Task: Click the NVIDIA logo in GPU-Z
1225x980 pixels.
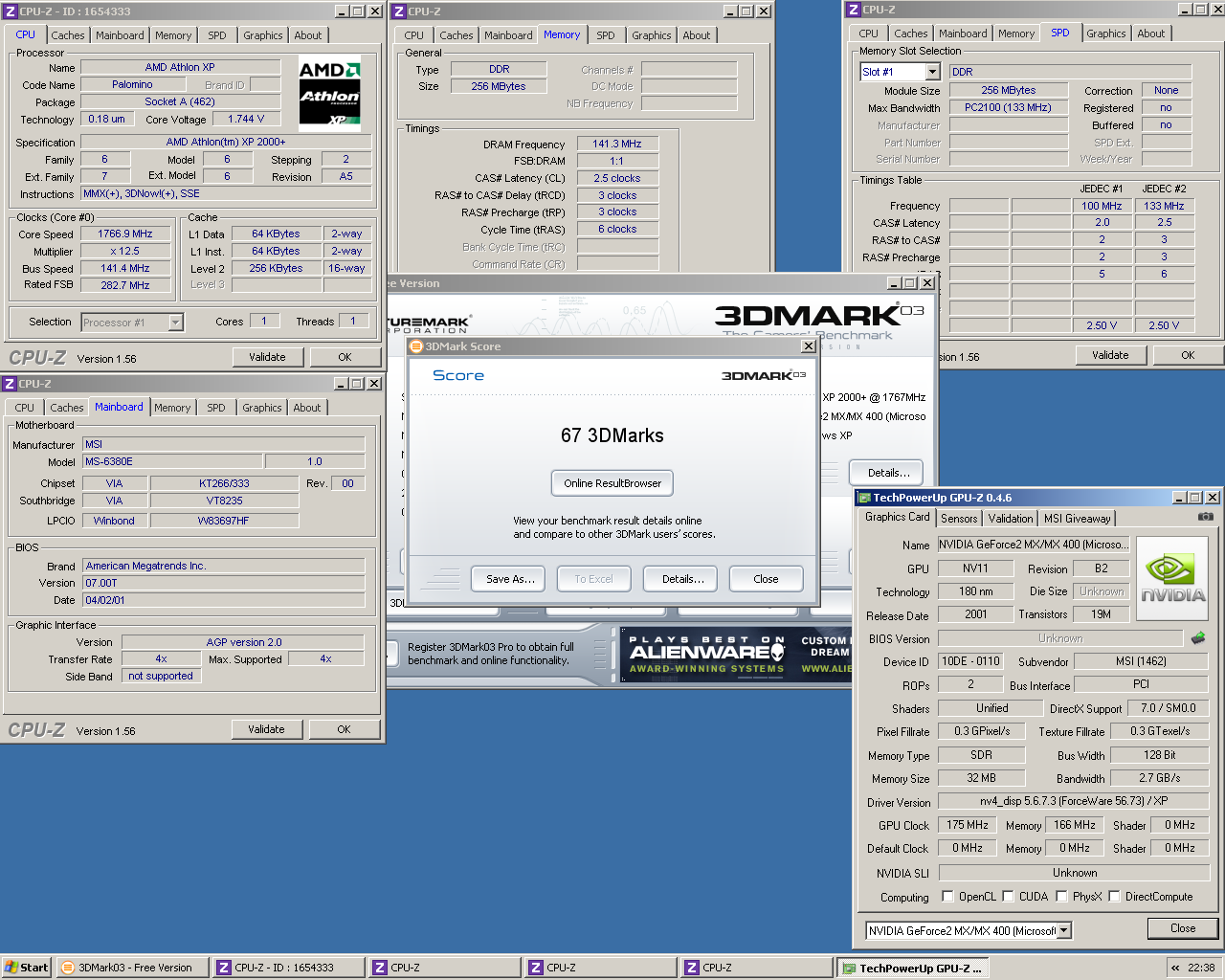Action: tap(1172, 578)
